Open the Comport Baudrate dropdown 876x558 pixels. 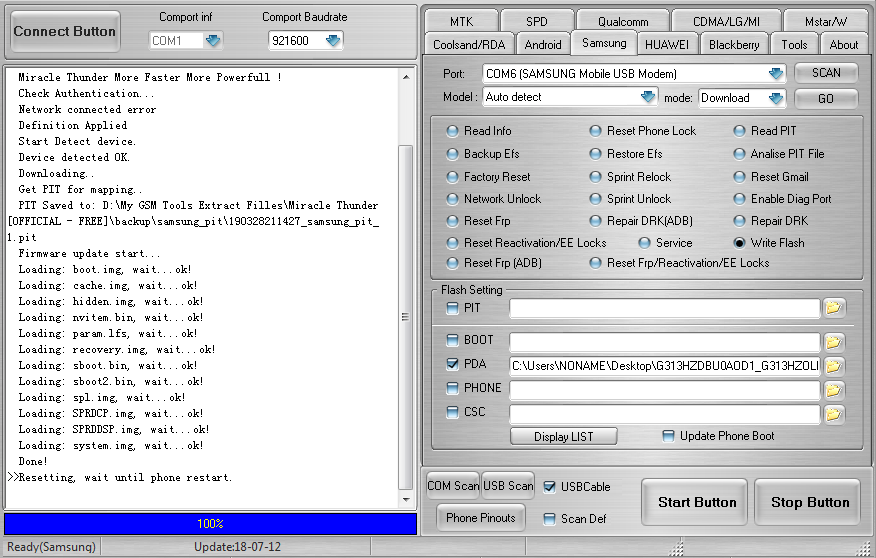coord(333,40)
